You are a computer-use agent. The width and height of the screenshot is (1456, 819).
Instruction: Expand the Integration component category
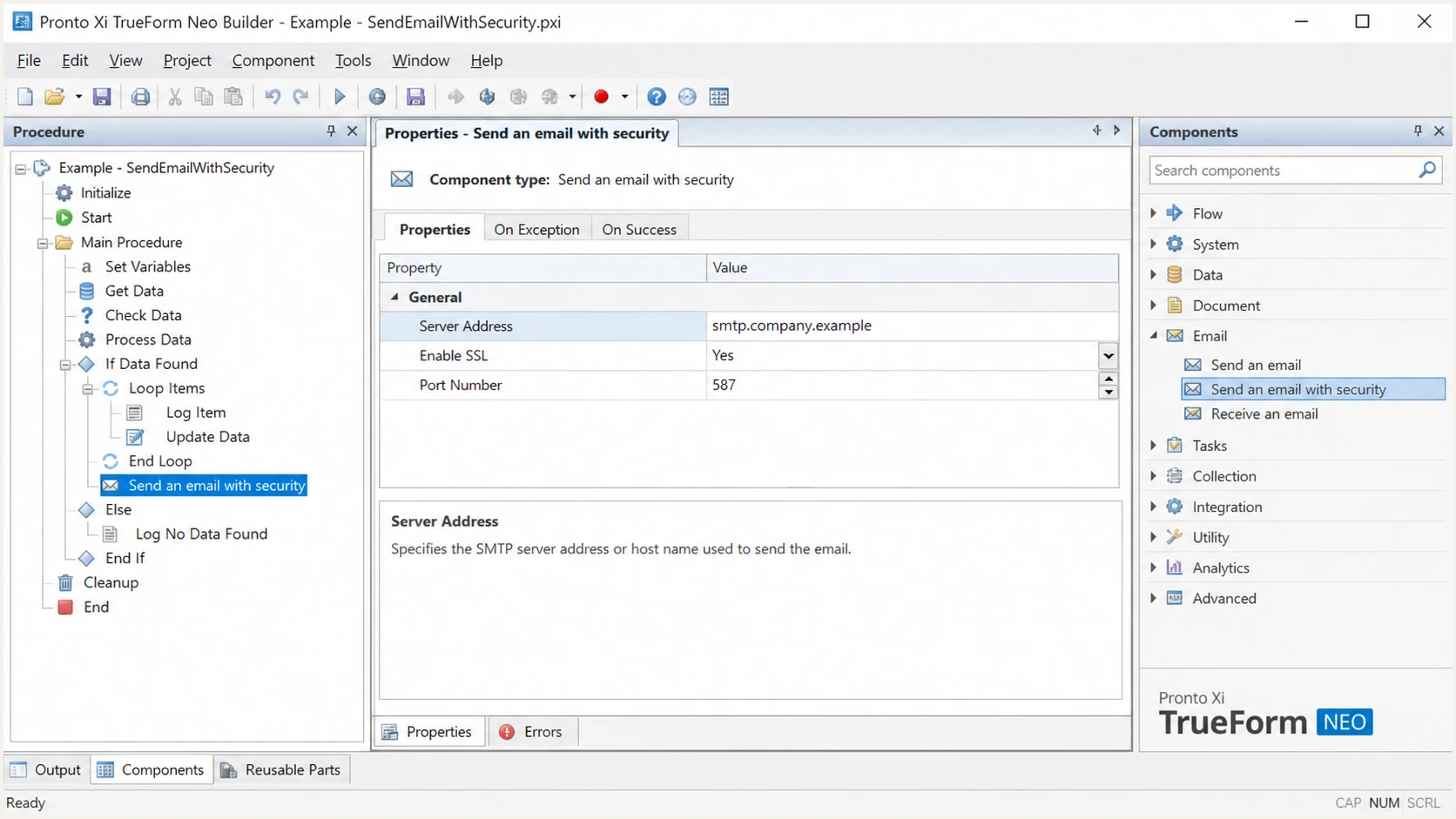pyautogui.click(x=1153, y=507)
